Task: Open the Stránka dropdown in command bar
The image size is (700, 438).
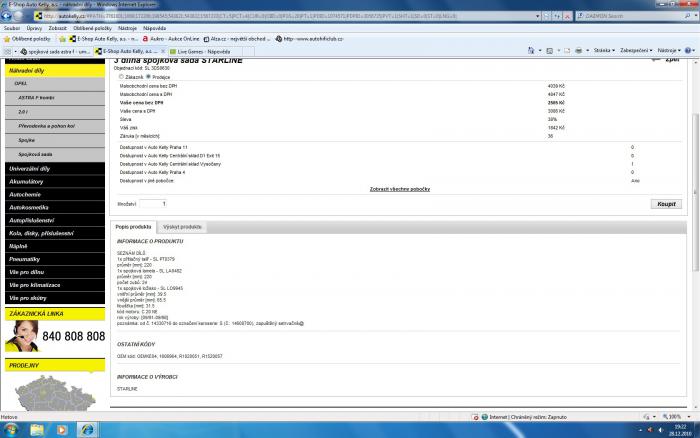Action: coord(603,50)
